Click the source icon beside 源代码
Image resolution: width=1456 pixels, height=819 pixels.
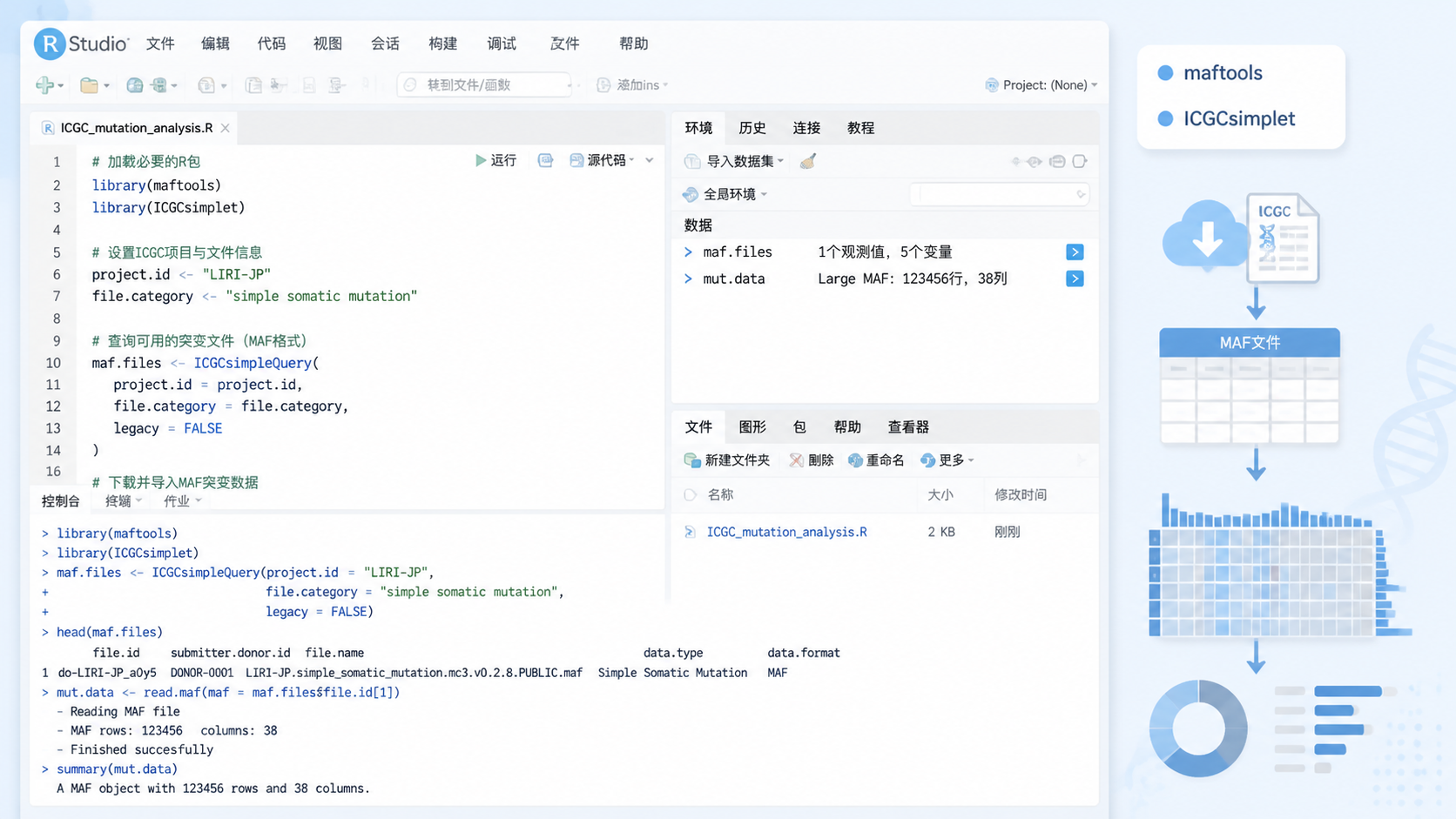pos(576,160)
